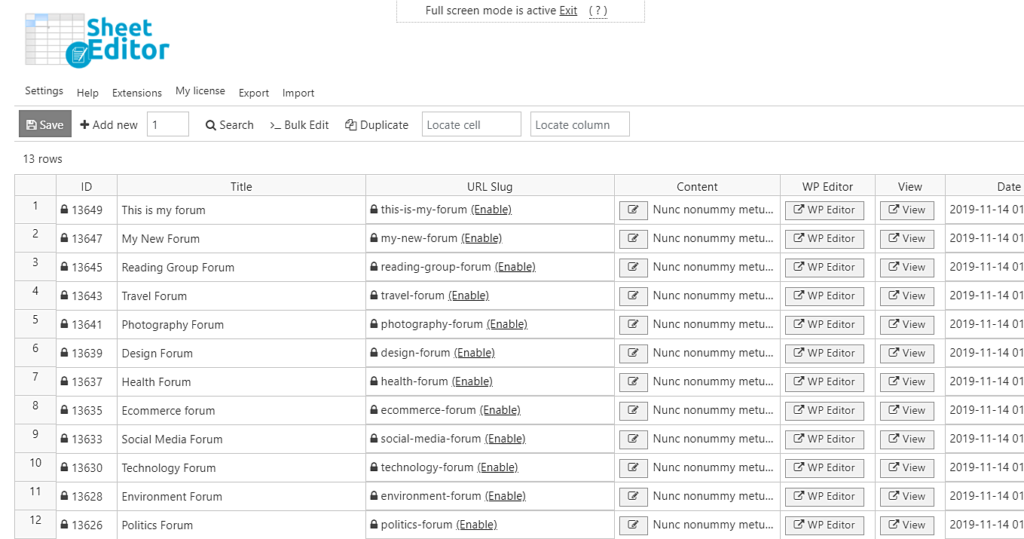Image resolution: width=1024 pixels, height=539 pixels.
Task: Edit content icon for Environment Forum
Action: [633, 497]
